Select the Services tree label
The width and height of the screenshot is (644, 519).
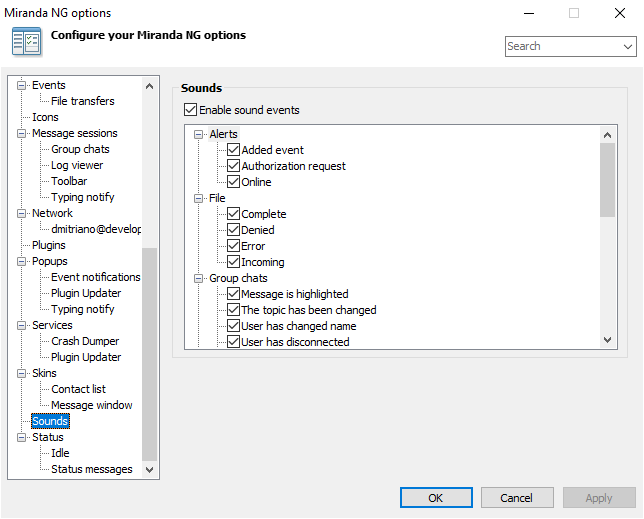[x=52, y=325]
